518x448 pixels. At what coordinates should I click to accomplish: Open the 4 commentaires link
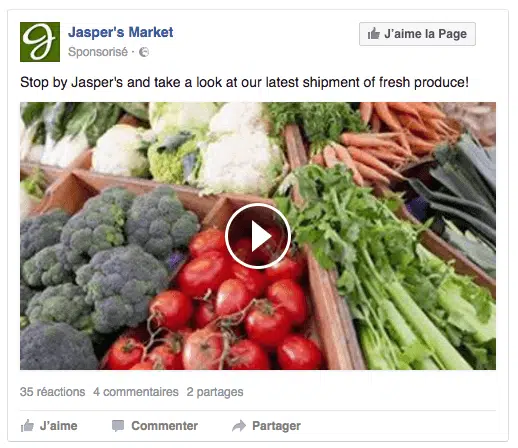(x=136, y=392)
